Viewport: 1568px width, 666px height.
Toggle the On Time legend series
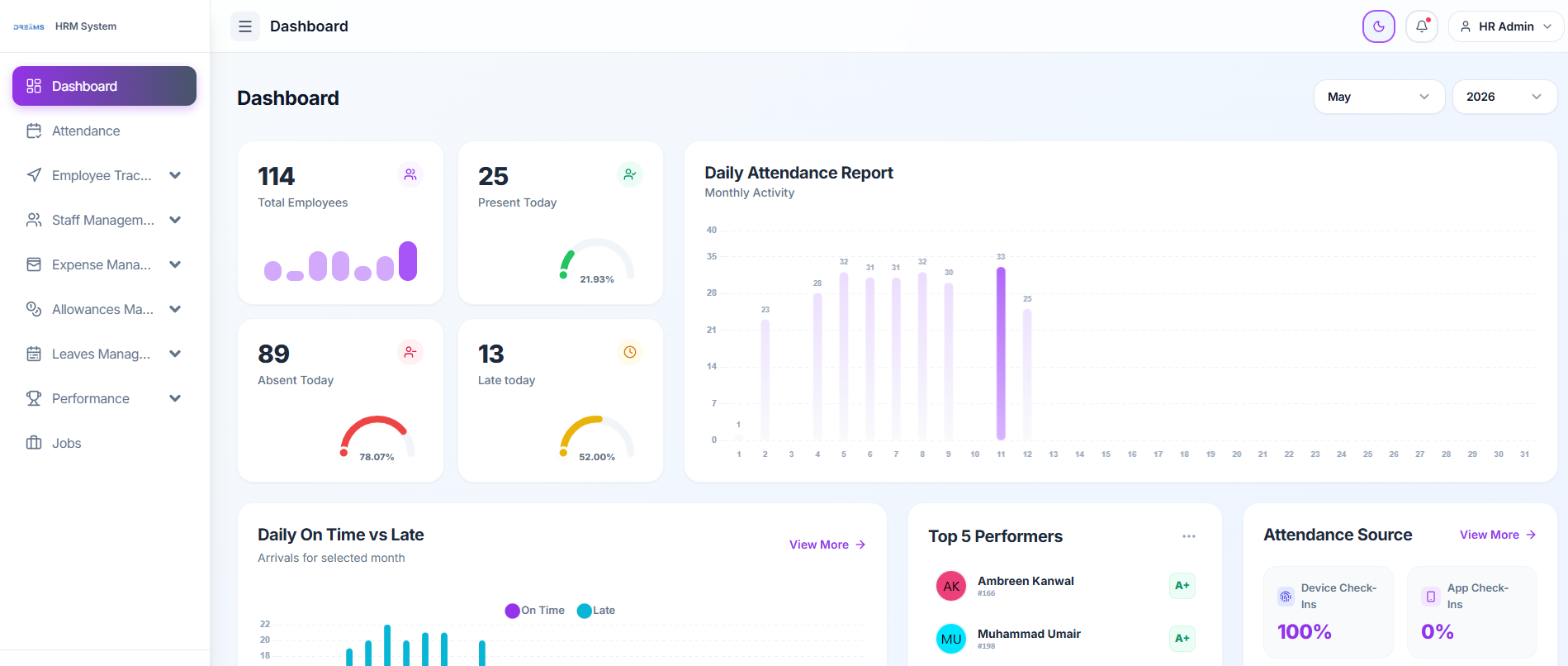coord(535,611)
